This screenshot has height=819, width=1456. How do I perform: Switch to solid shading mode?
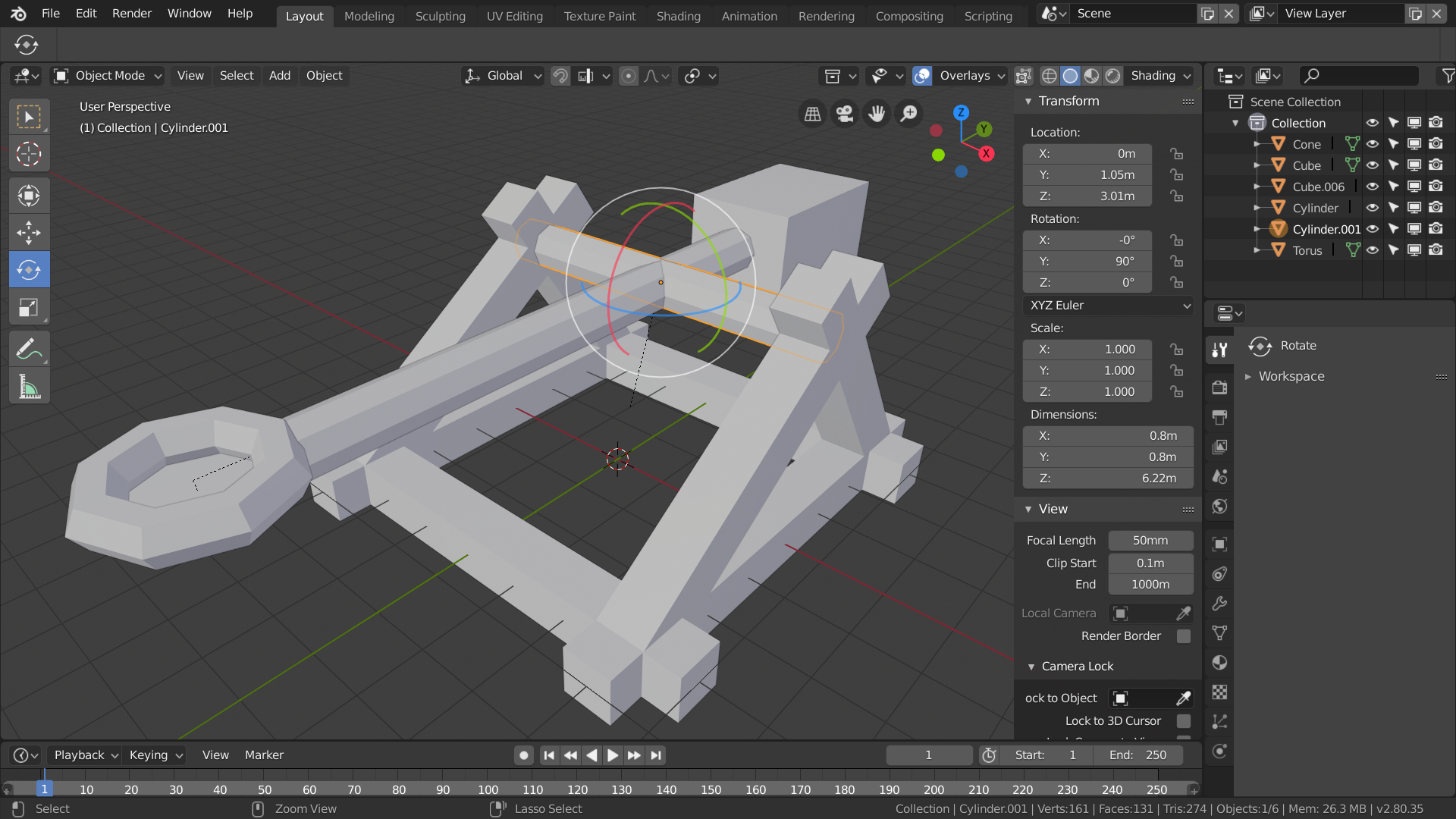click(1071, 76)
